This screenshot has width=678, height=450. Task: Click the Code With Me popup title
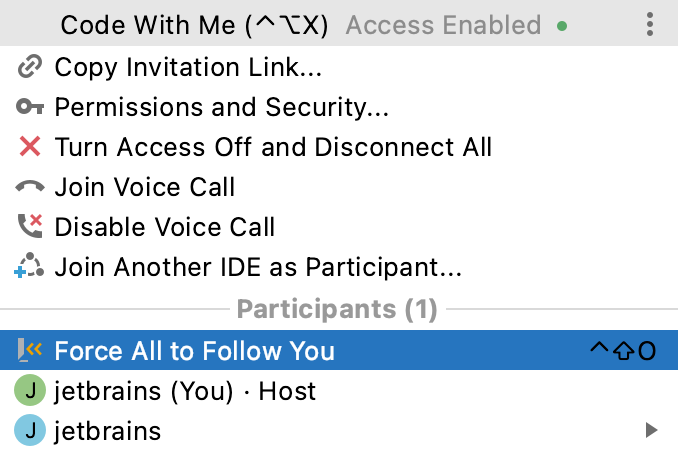coord(194,25)
